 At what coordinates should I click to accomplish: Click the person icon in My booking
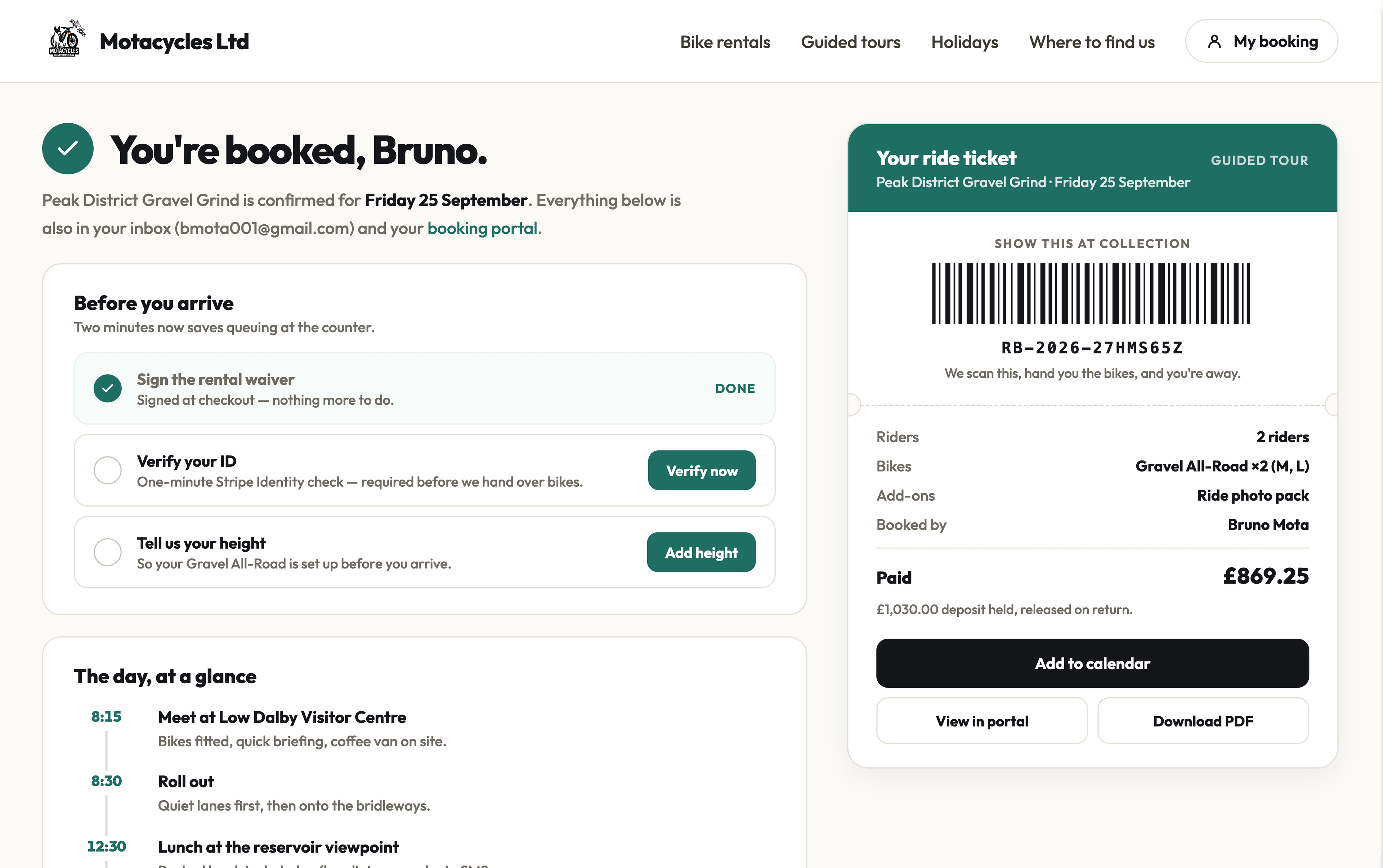(x=1214, y=41)
